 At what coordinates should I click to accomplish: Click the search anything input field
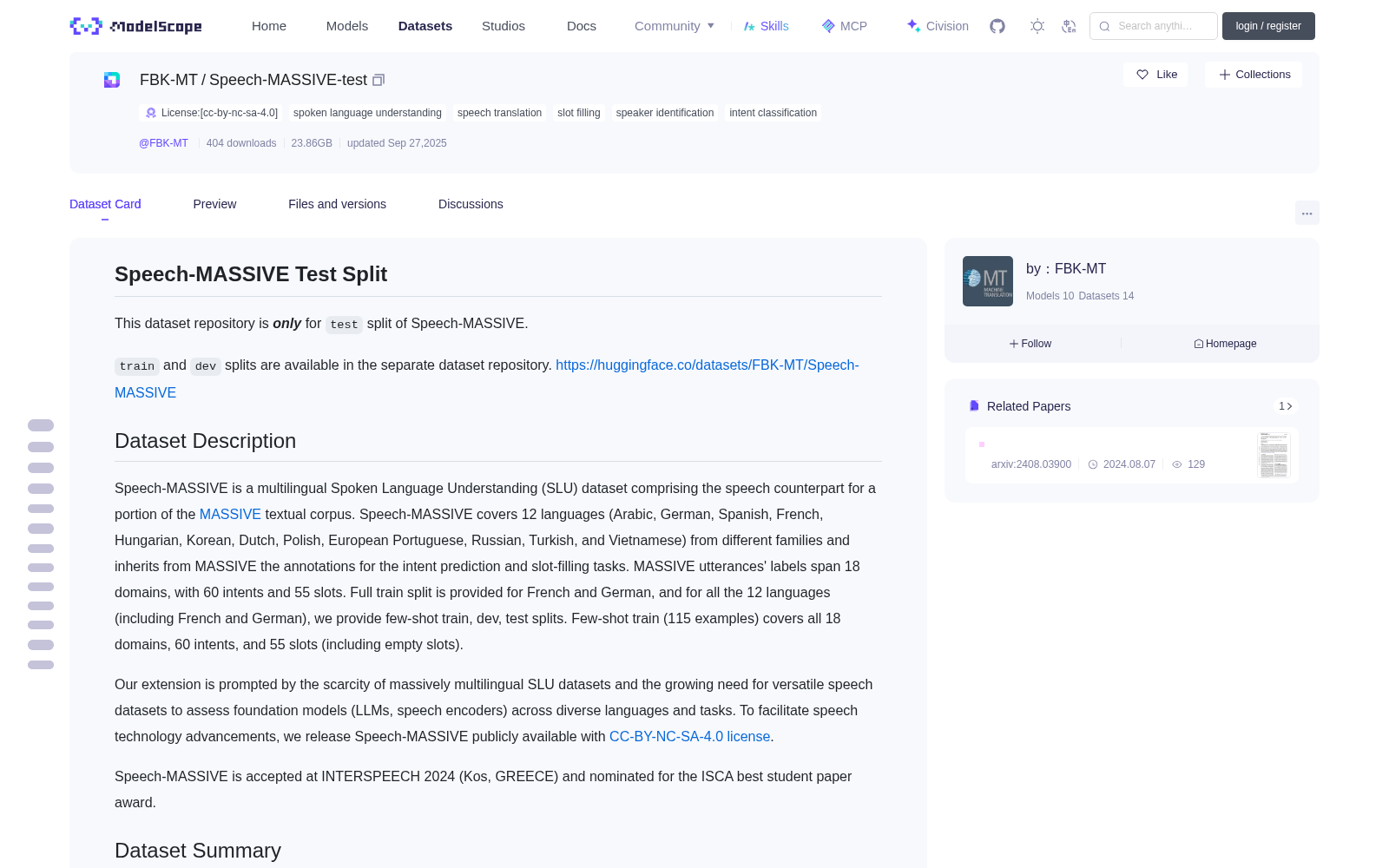[1154, 26]
